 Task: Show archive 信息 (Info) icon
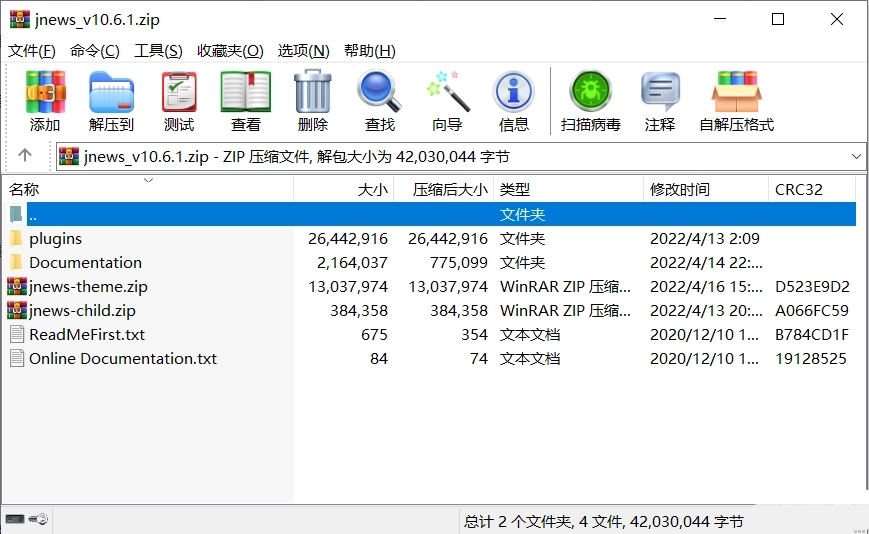pyautogui.click(x=513, y=92)
